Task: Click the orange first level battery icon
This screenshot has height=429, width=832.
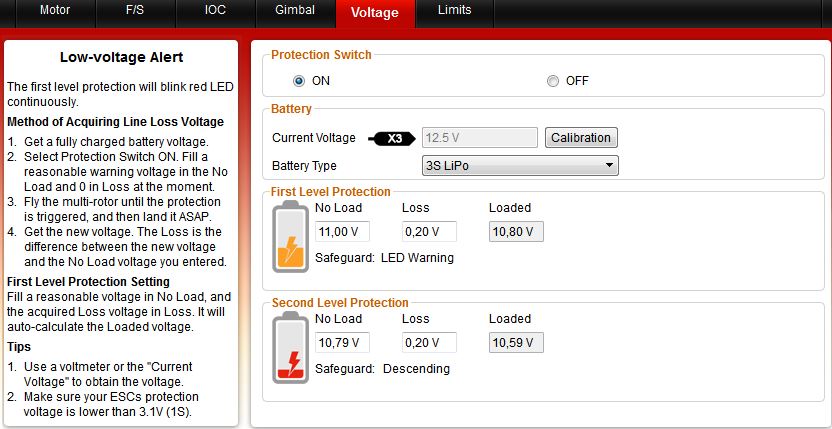Action: point(290,236)
